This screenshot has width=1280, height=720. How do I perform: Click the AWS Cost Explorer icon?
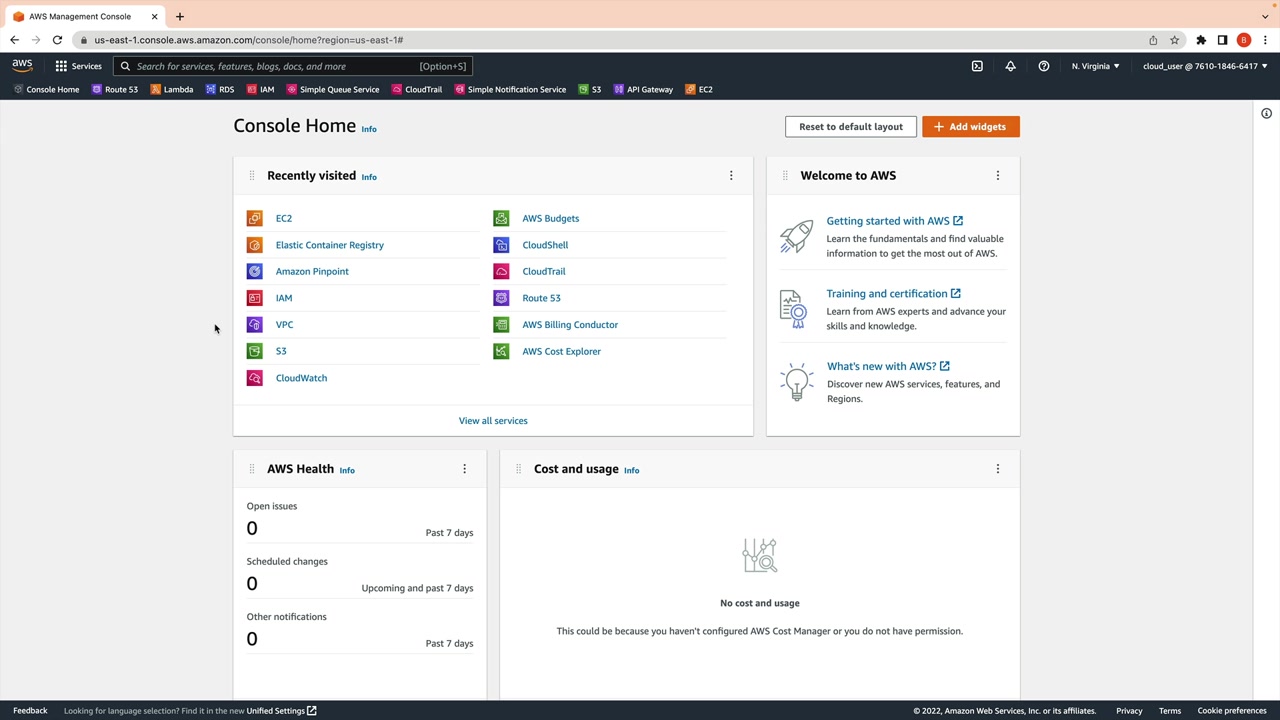pos(501,351)
